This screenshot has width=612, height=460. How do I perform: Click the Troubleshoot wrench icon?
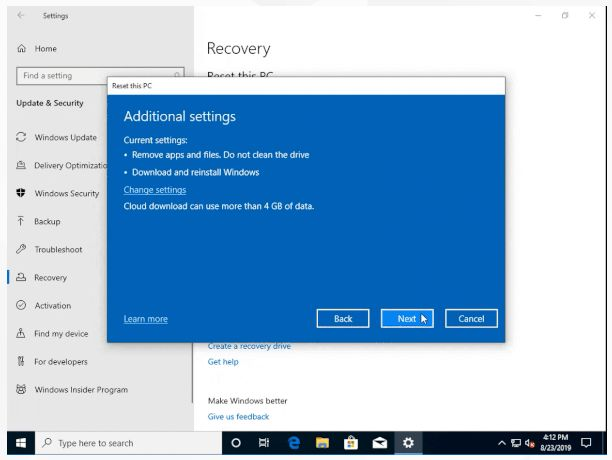[x=21, y=249]
